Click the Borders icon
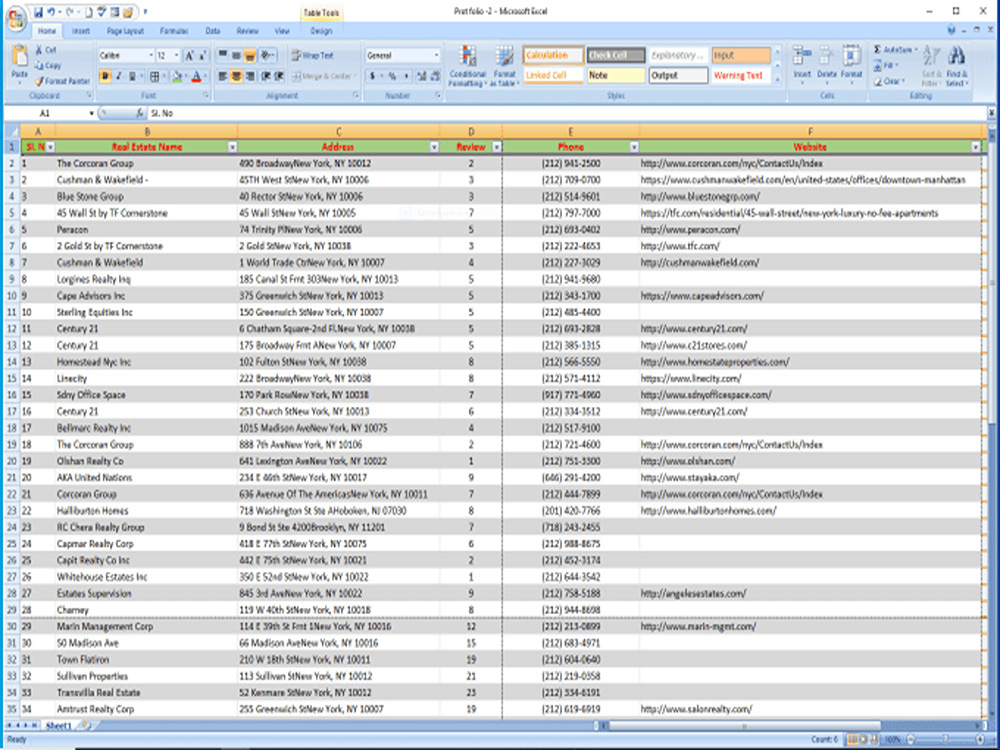The width and height of the screenshot is (1000, 750). pyautogui.click(x=154, y=77)
